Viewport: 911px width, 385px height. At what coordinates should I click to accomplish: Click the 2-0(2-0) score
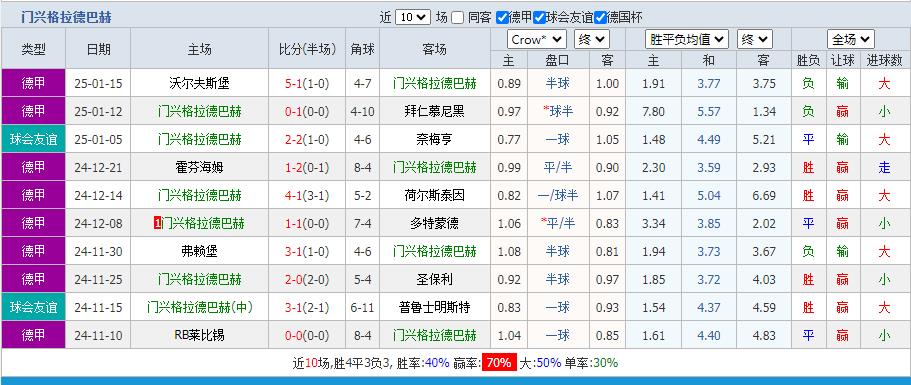coord(307,279)
